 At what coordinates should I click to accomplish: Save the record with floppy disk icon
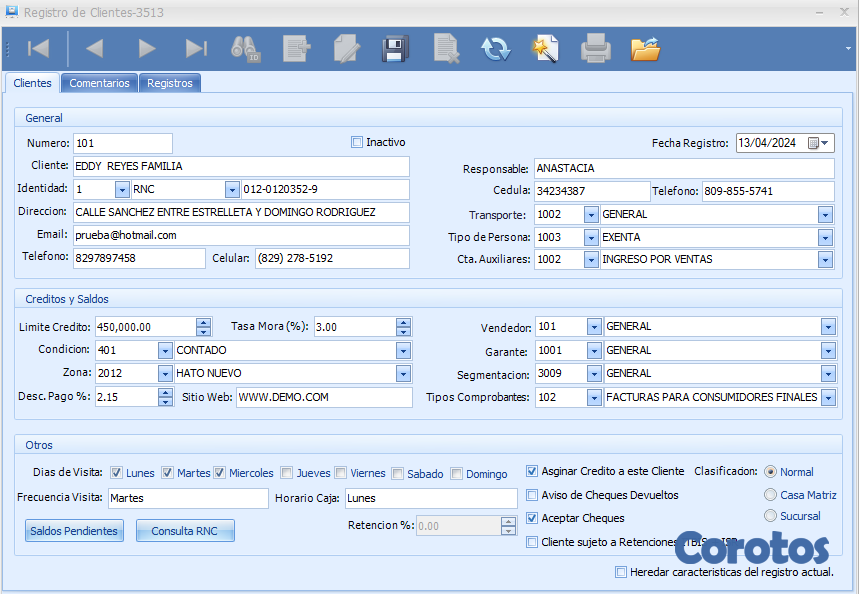pos(395,48)
